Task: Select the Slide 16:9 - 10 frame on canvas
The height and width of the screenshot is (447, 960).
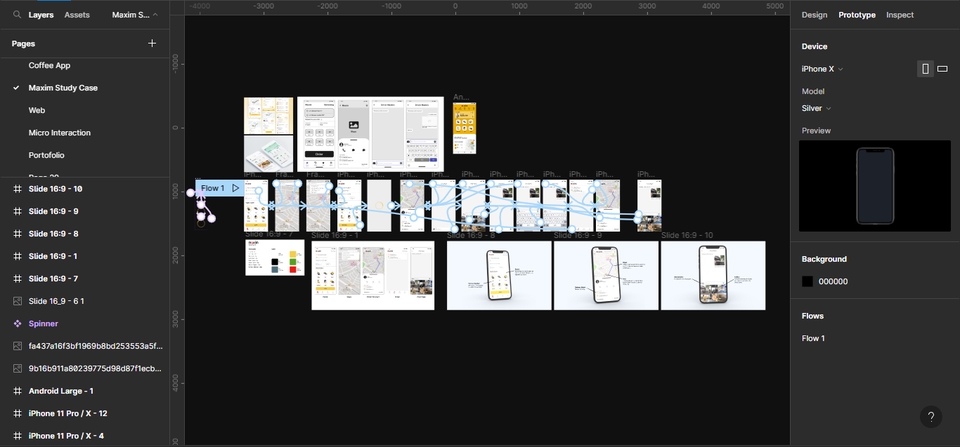Action: pos(713,275)
